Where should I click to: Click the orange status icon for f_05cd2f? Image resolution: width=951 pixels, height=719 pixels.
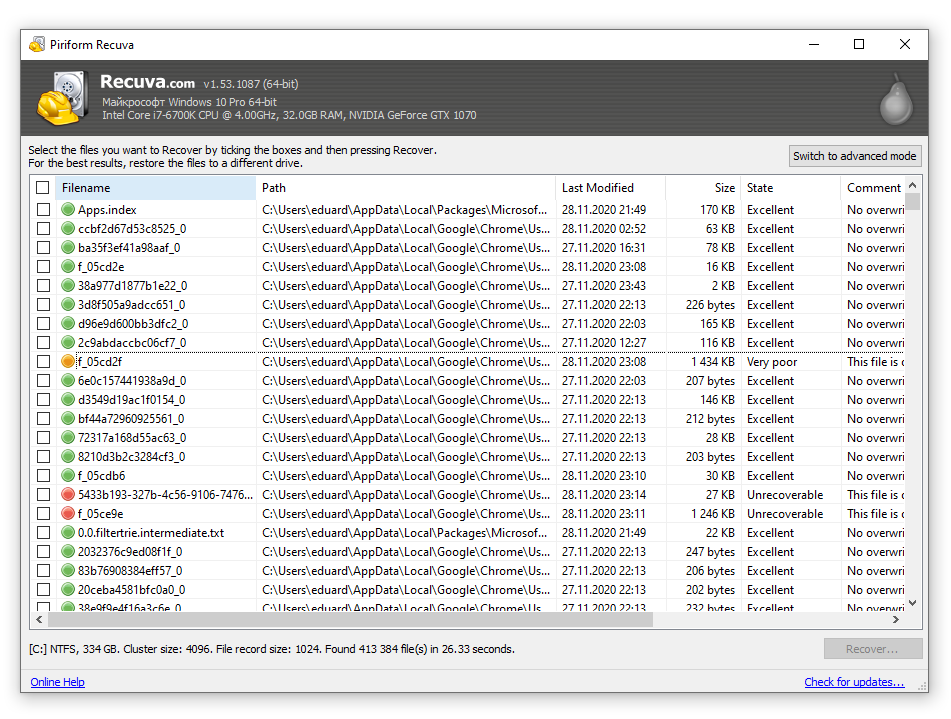68,362
